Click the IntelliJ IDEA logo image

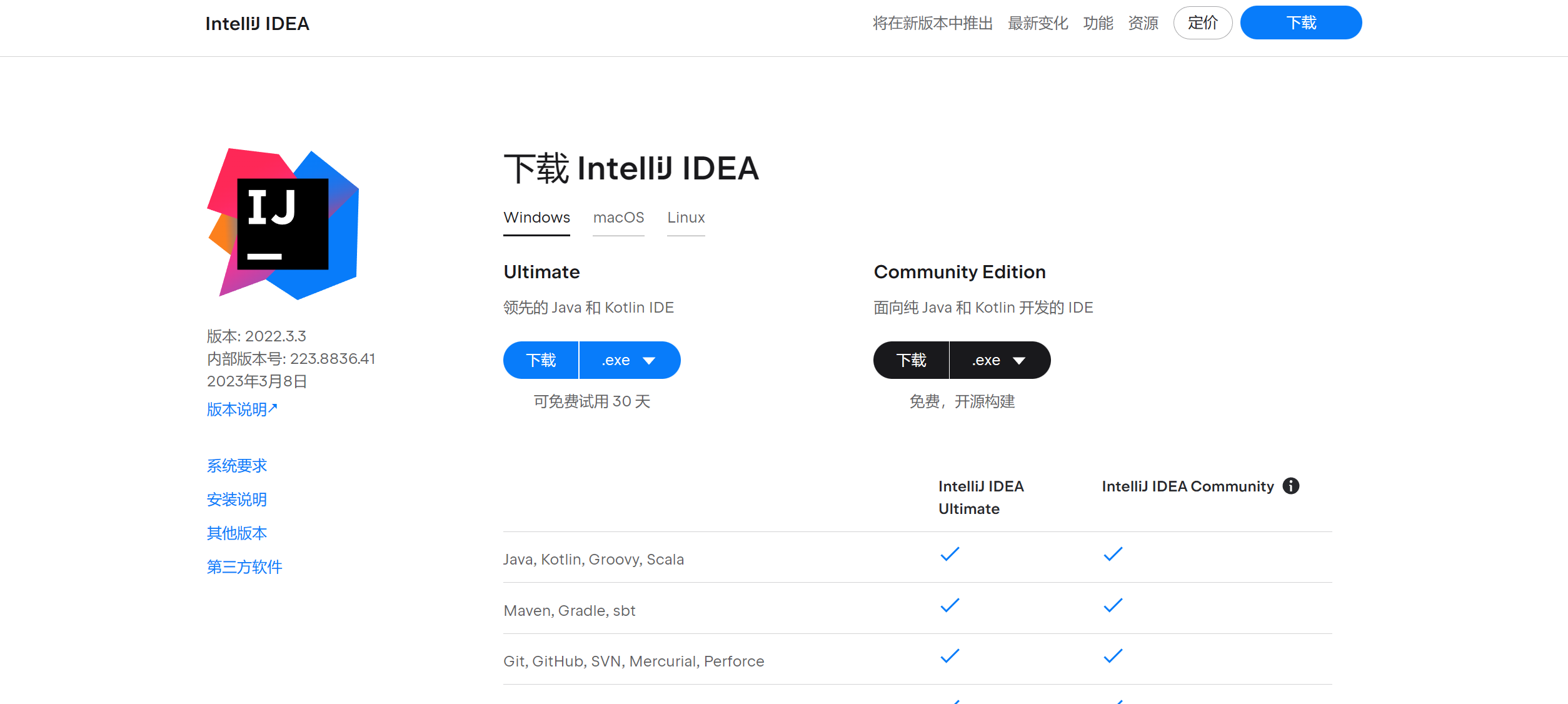pyautogui.click(x=283, y=224)
